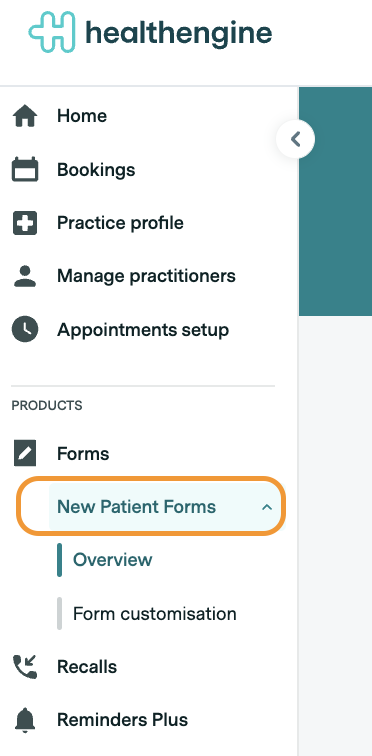Viewport: 372px width, 756px height.
Task: Click the Reminders Plus bell icon
Action: [25, 720]
